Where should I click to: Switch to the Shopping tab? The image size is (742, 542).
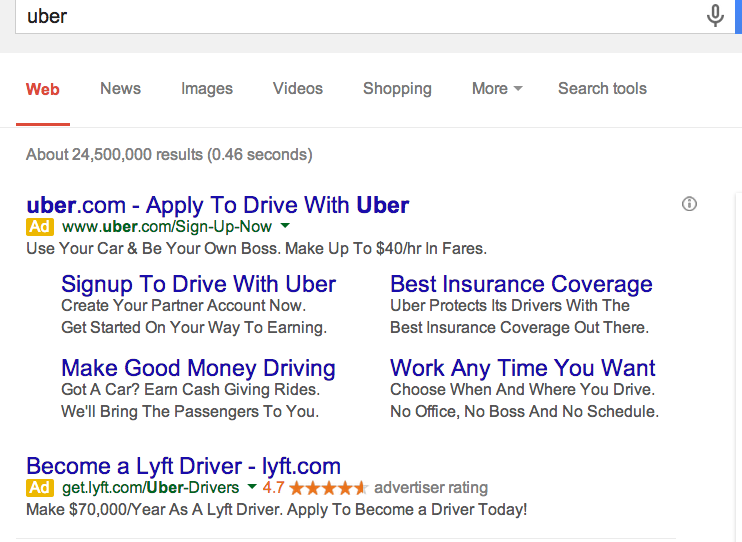pyautogui.click(x=397, y=89)
